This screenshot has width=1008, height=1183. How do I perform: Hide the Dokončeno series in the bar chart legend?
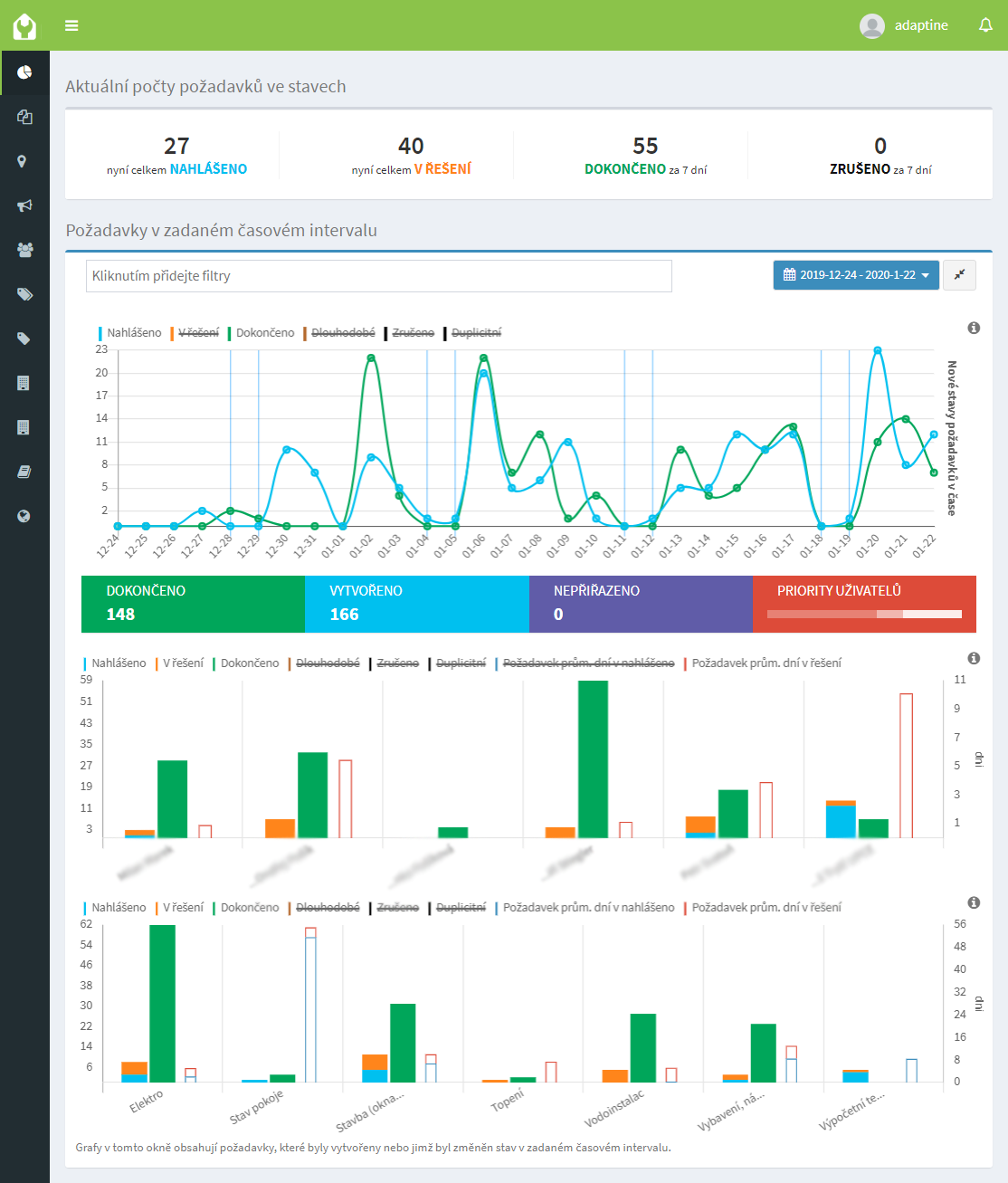pyautogui.click(x=251, y=662)
